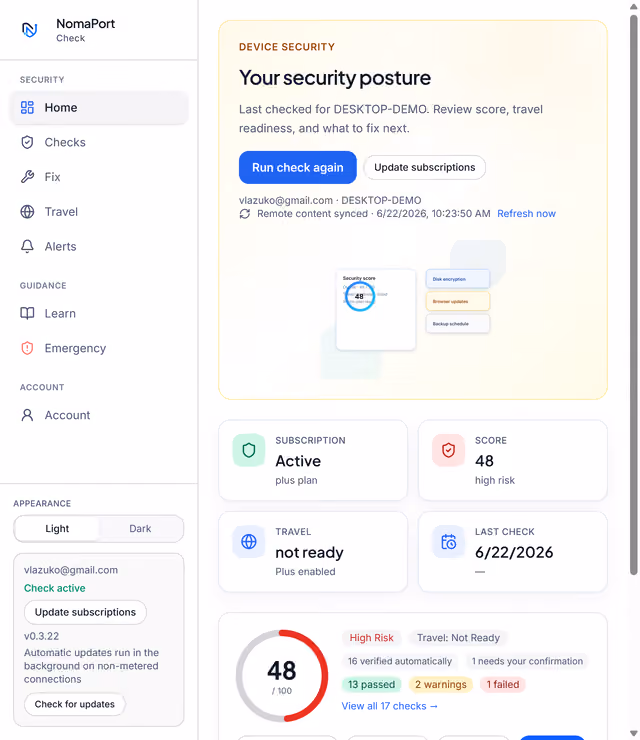Open the Travel page from sidebar

99,211
